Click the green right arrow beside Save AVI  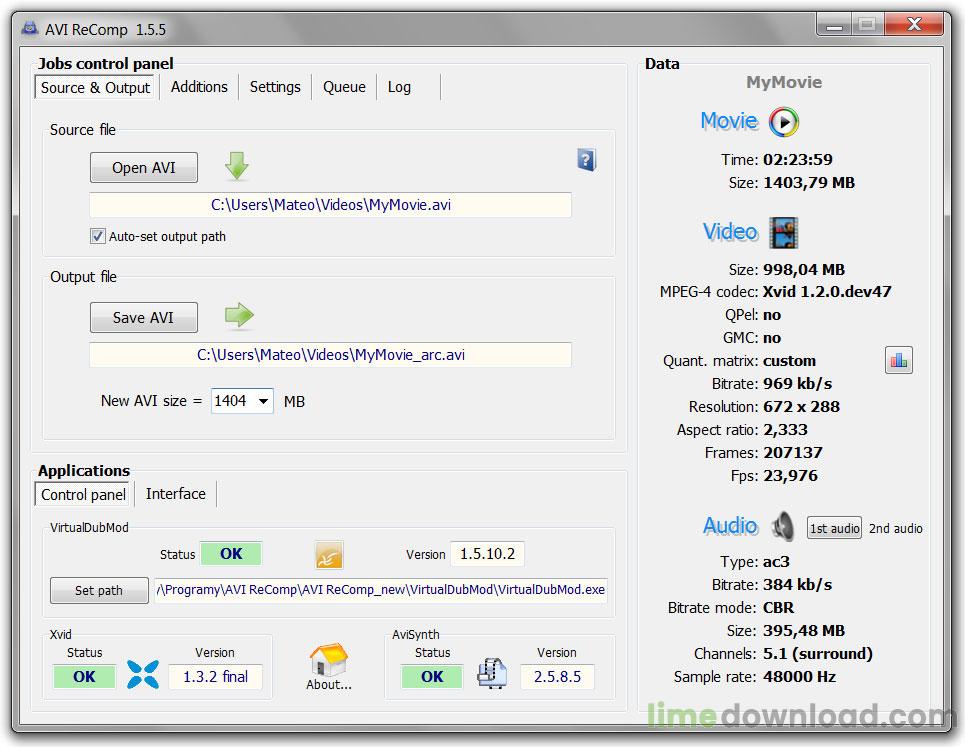pyautogui.click(x=239, y=315)
